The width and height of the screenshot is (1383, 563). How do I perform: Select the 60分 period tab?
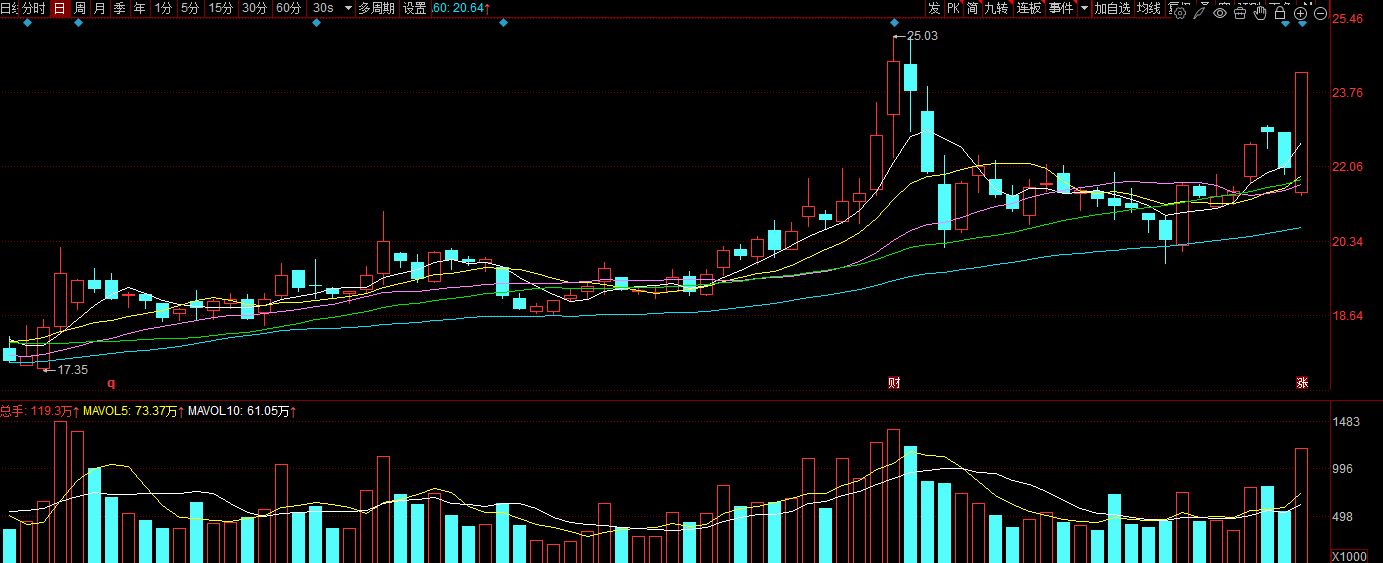[288, 8]
